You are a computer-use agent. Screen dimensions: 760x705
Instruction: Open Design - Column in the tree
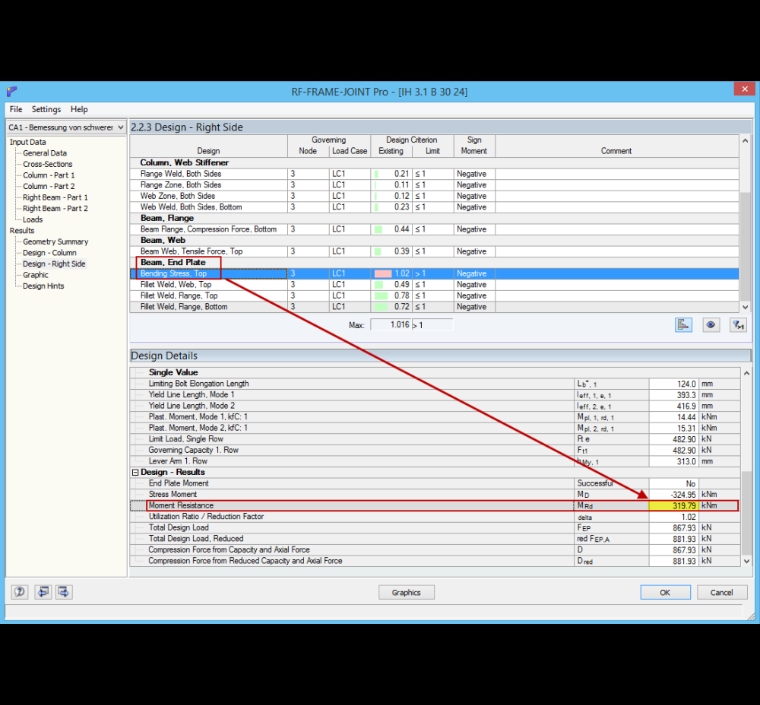coord(49,252)
